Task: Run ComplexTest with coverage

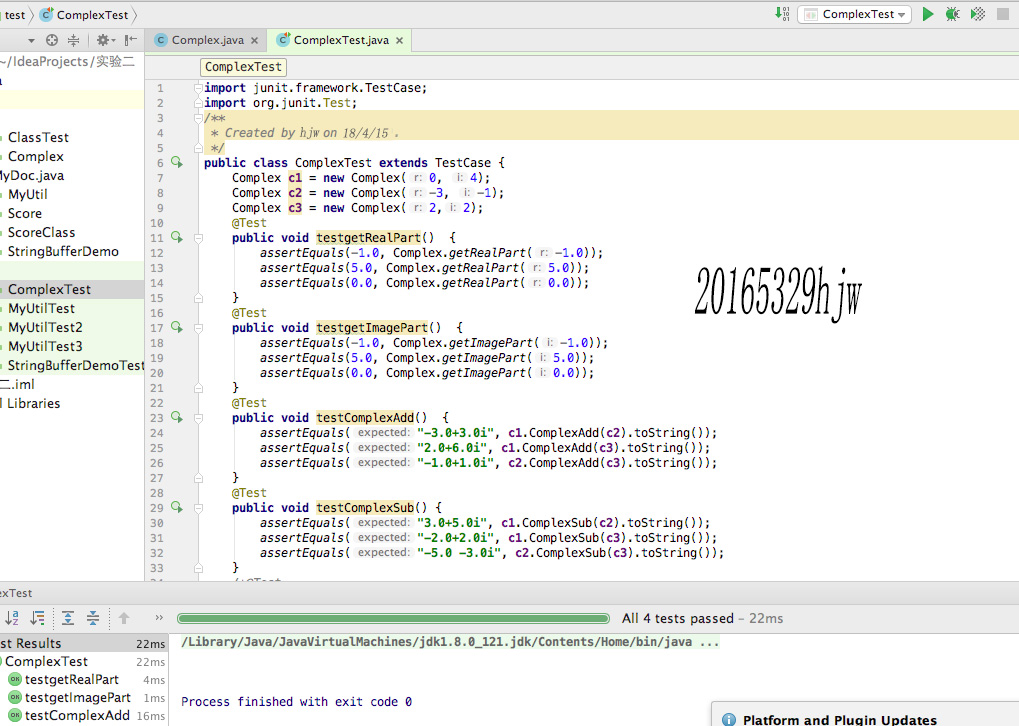Action: pos(978,14)
